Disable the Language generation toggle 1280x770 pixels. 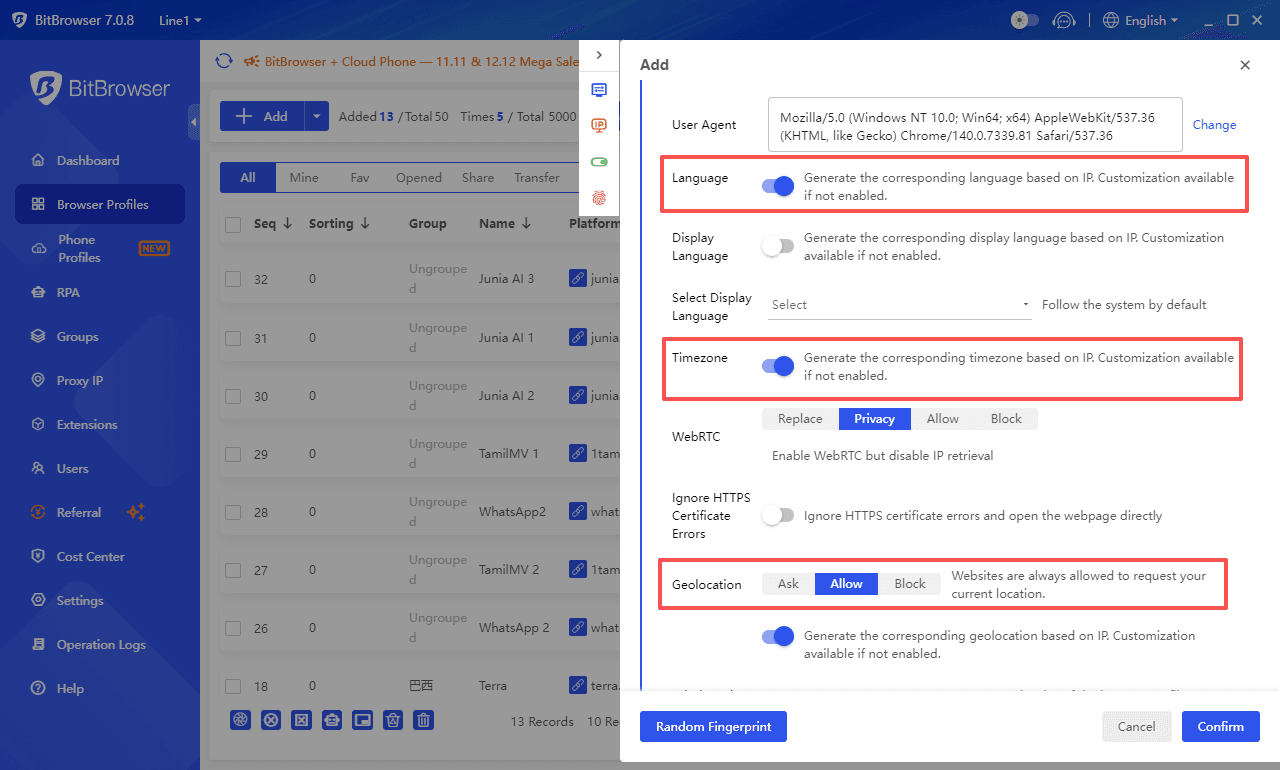pyautogui.click(x=778, y=185)
